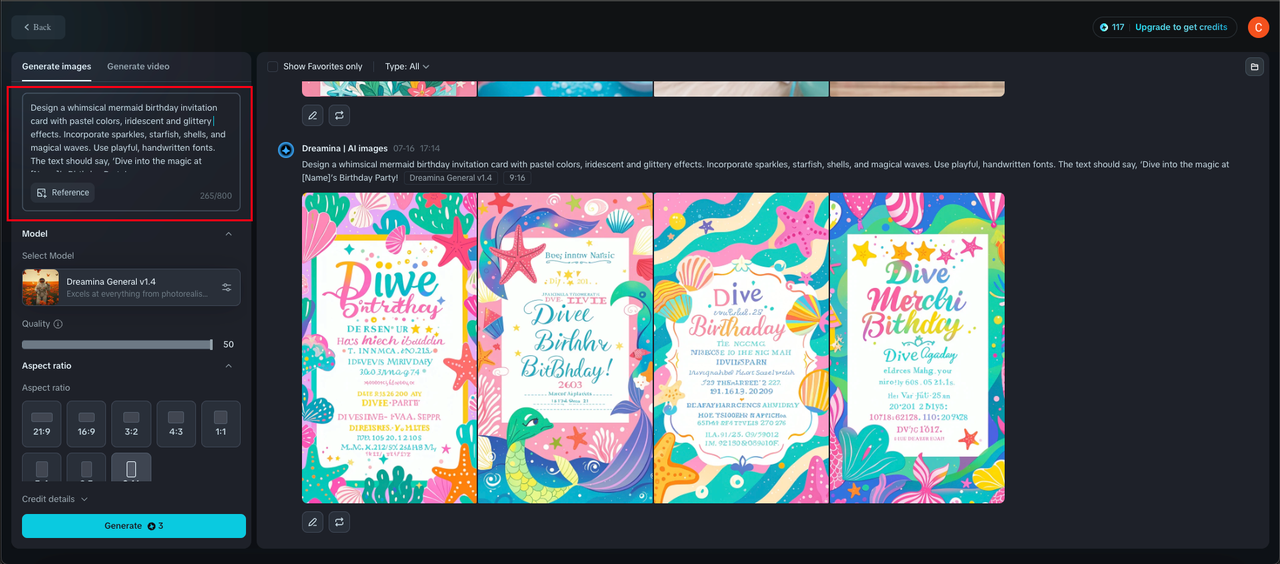Click the edit pencil icon under the top image row

313,116
